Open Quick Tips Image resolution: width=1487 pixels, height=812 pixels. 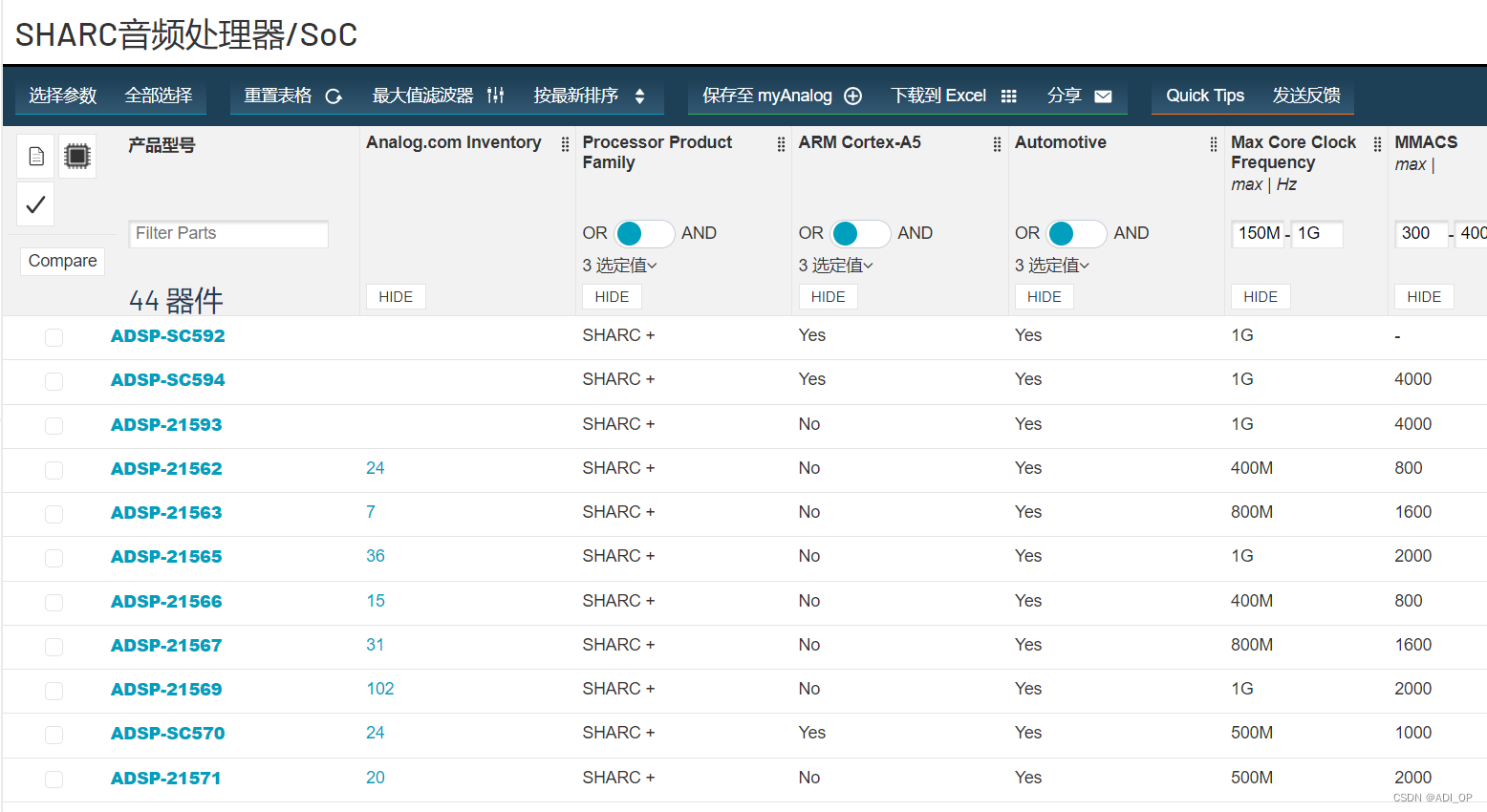1205,96
